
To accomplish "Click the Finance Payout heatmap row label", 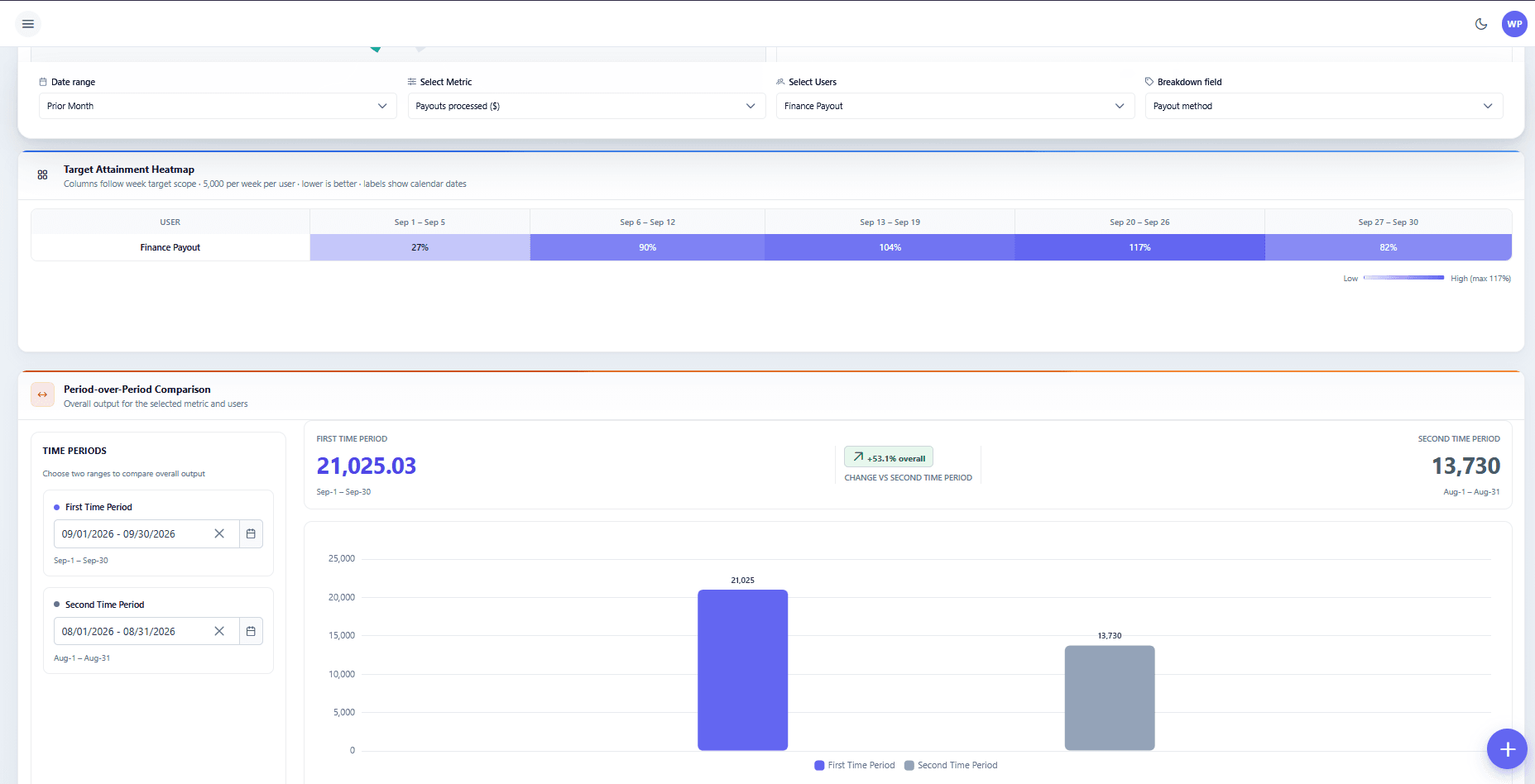I will (x=170, y=247).
